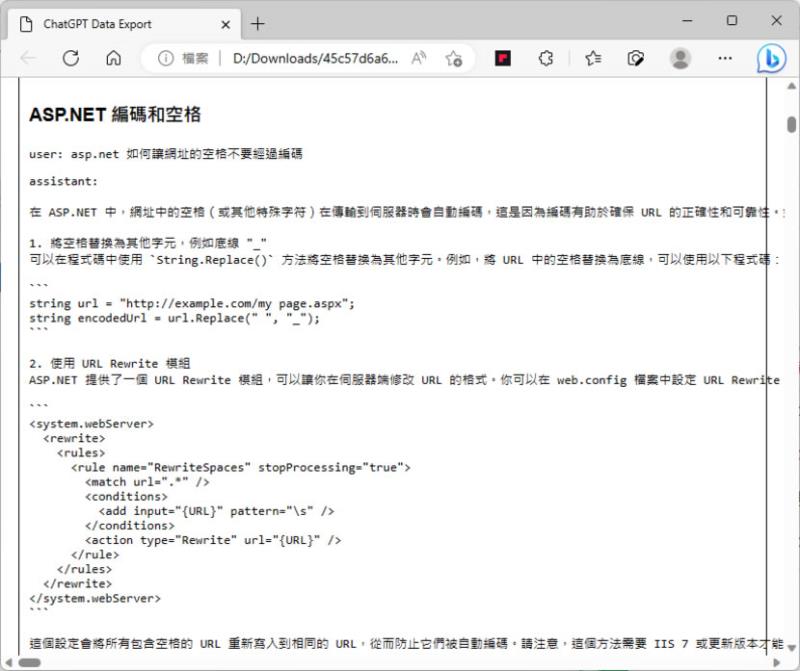The width and height of the screenshot is (800, 671).
Task: Add this page to favorites star
Action: [453, 59]
